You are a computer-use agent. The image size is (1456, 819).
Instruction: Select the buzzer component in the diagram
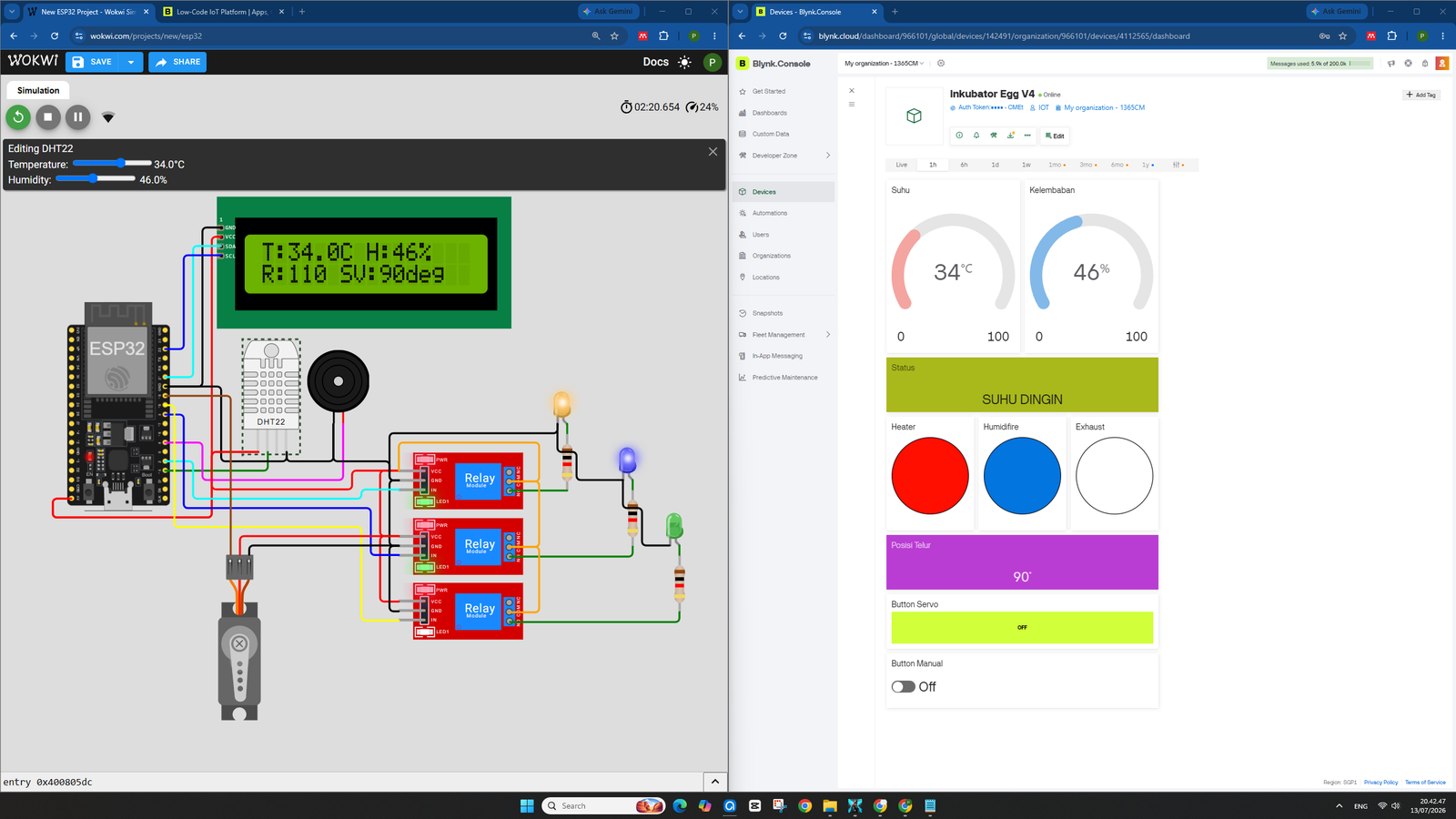(339, 381)
